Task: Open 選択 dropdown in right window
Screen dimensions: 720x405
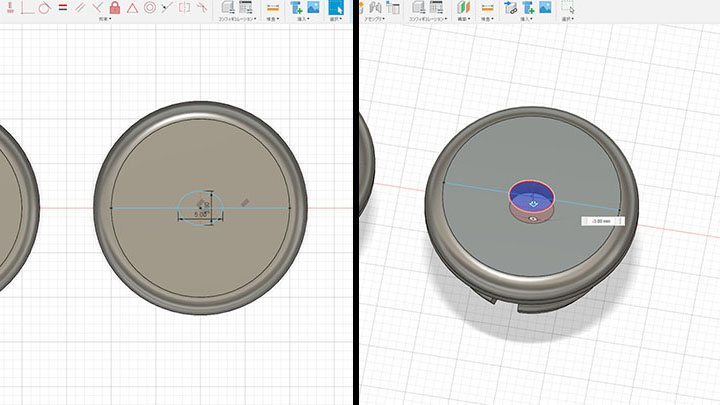Action: click(568, 19)
